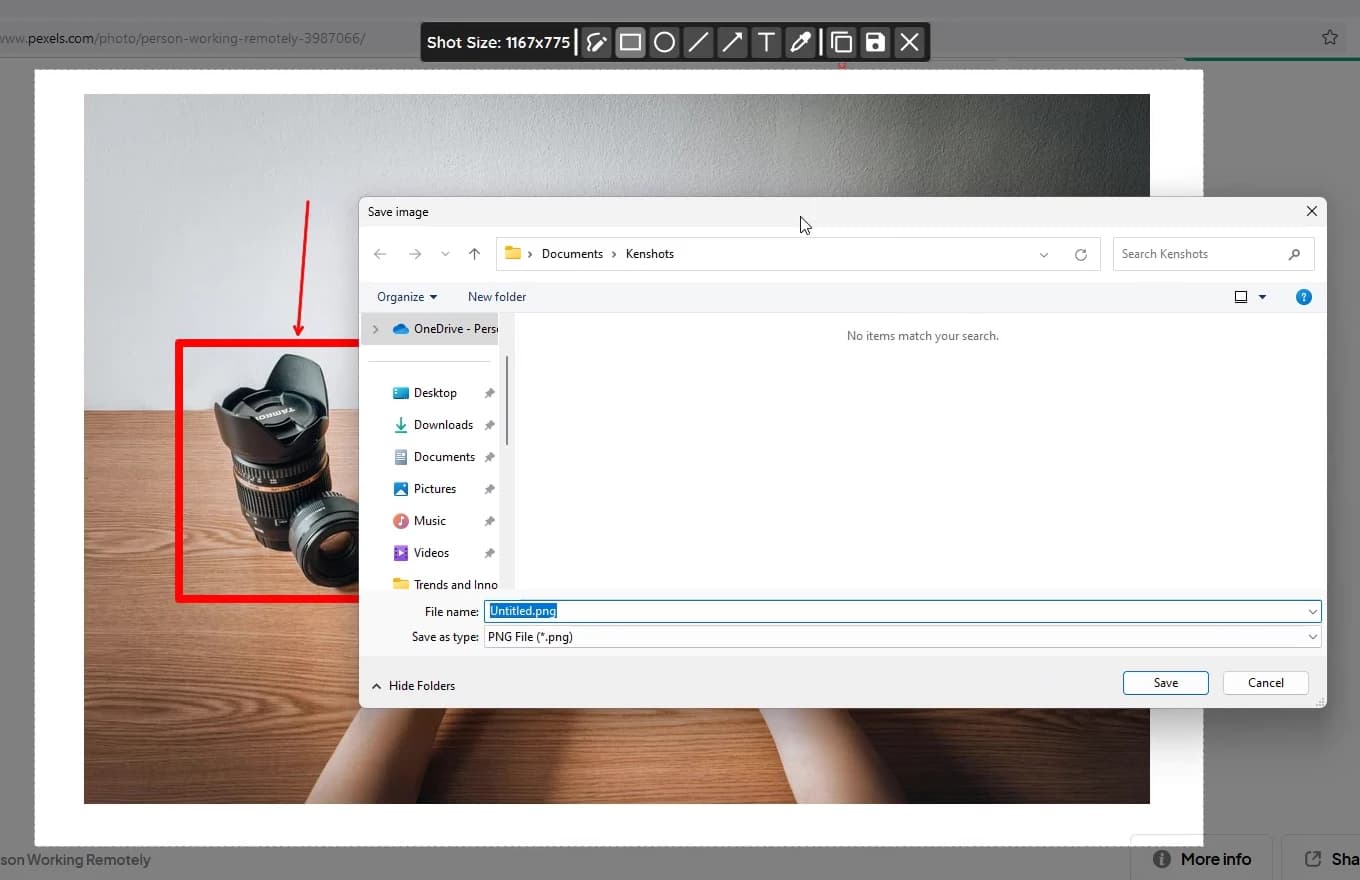The width and height of the screenshot is (1360, 880).
Task: Open the Organize menu
Action: click(x=406, y=297)
